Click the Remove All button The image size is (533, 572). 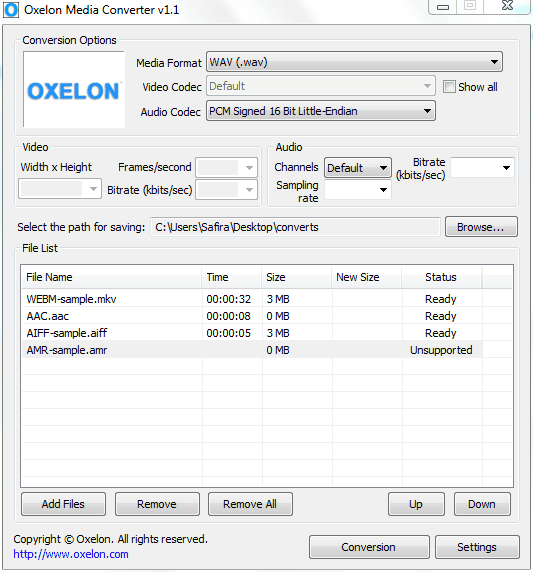250,504
